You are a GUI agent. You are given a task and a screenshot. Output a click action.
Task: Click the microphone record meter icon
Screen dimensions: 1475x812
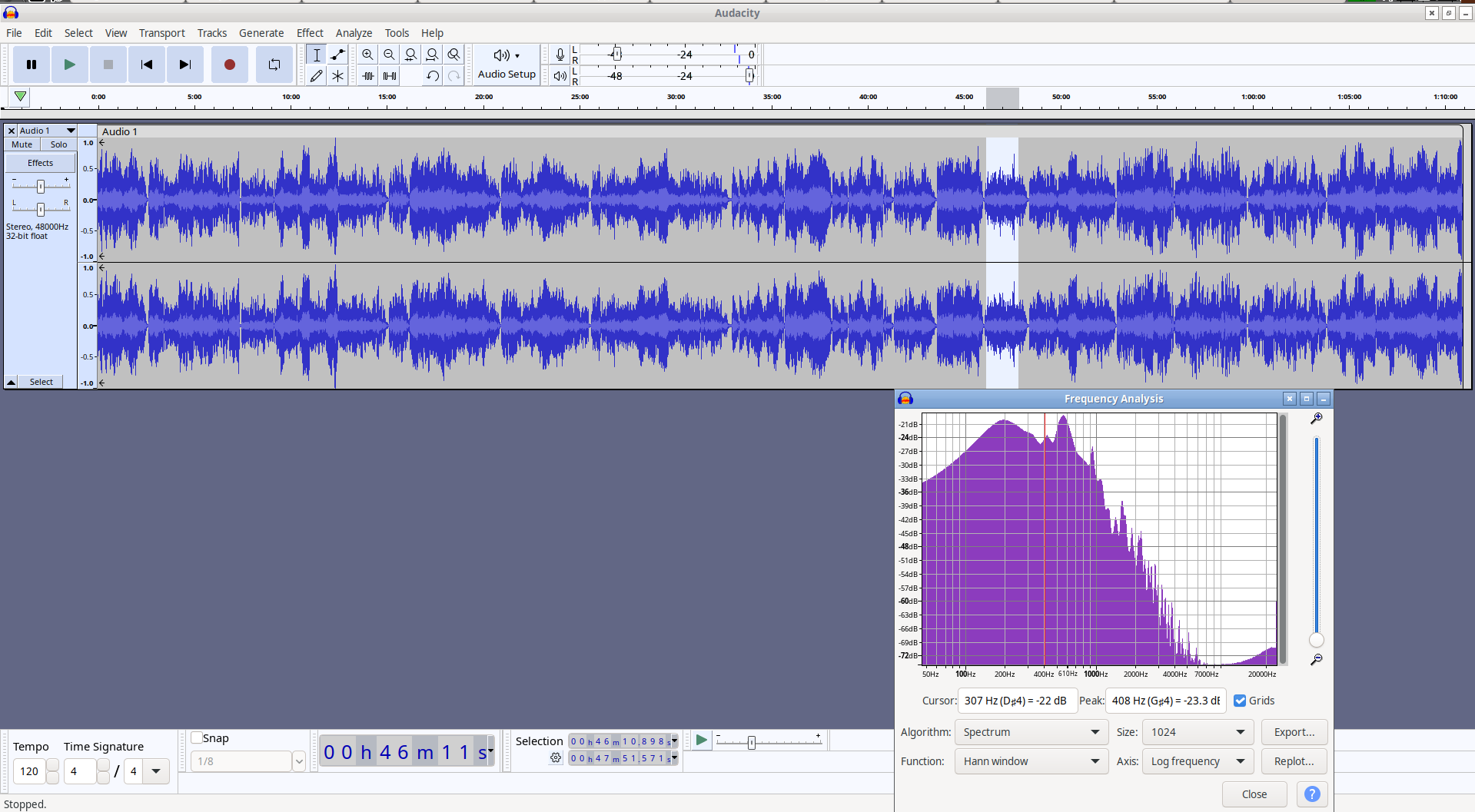(x=560, y=55)
